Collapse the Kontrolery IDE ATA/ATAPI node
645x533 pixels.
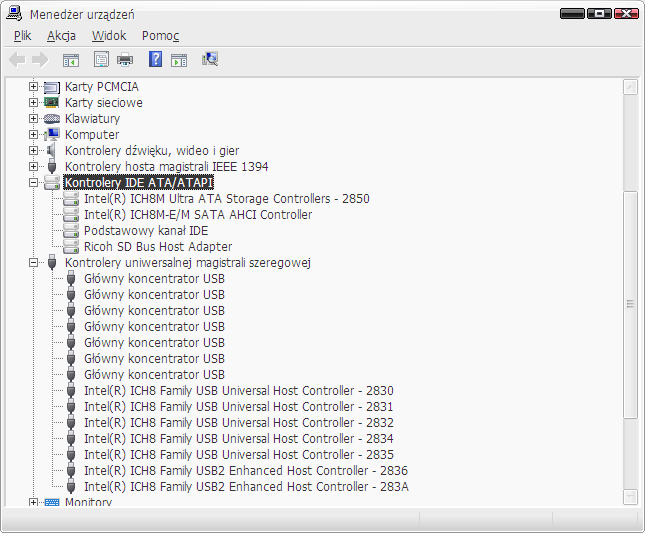(x=33, y=183)
